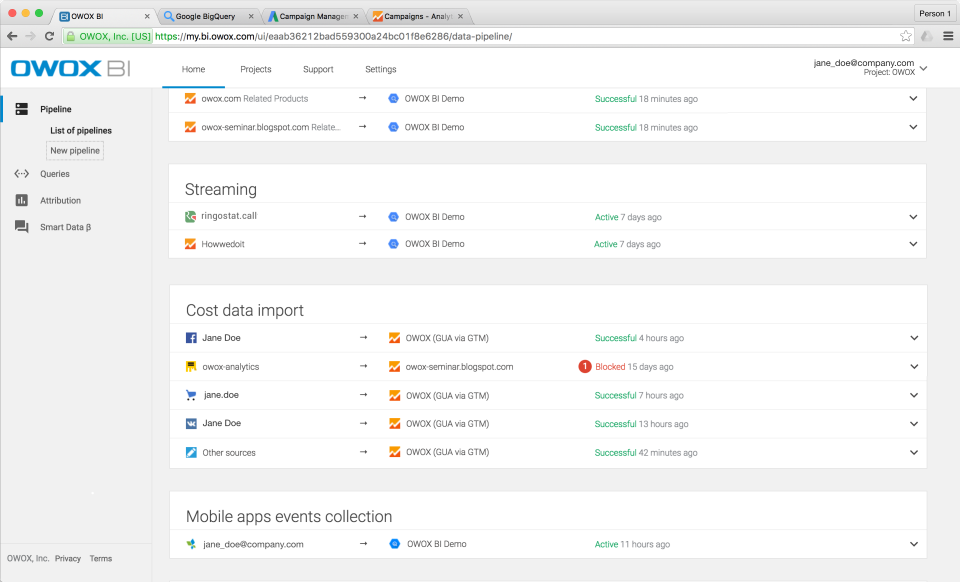Image resolution: width=960 pixels, height=582 pixels.
Task: Click the VK icon for Jane Doe
Action: 191,423
